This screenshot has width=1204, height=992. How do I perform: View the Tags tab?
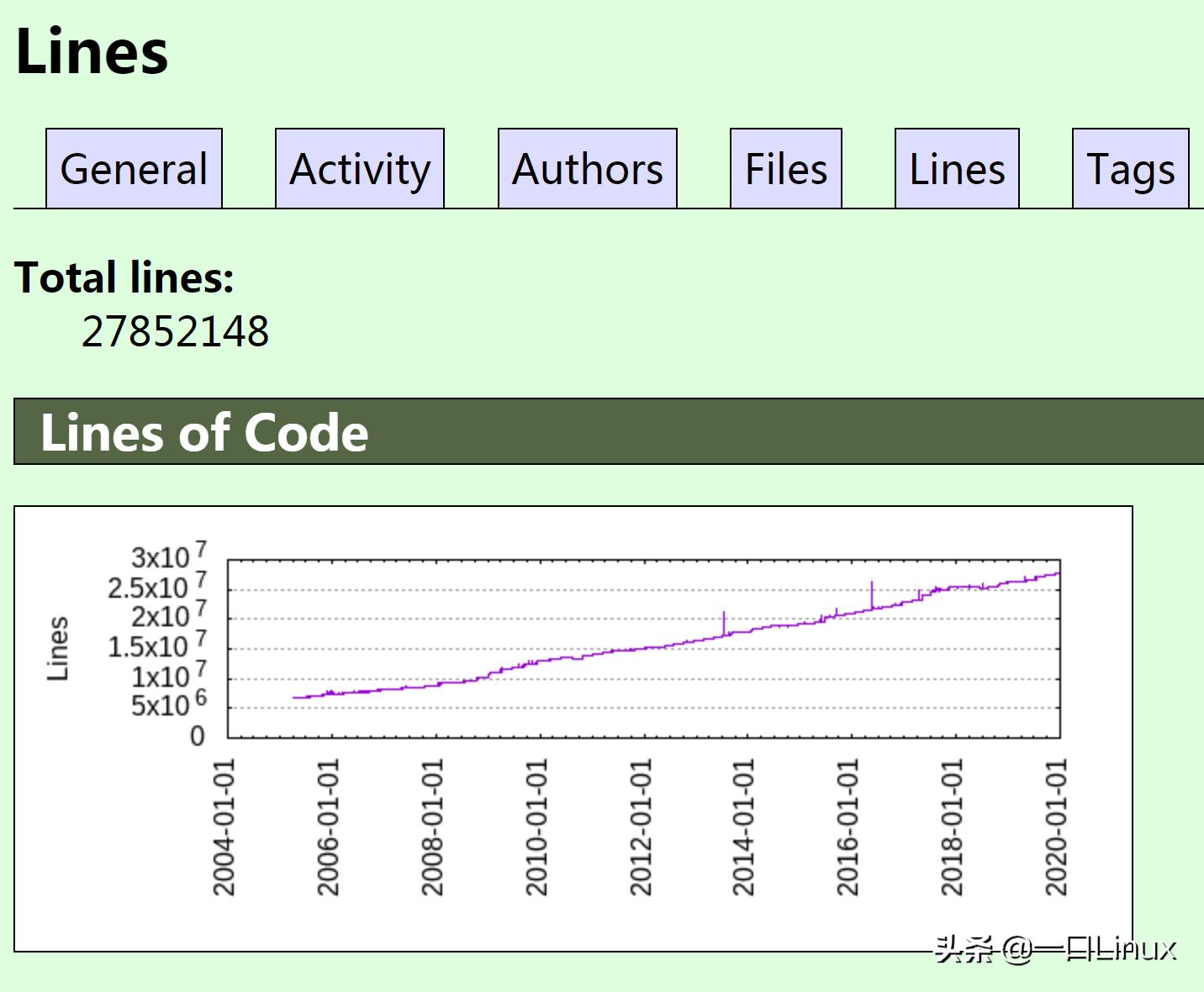1131,168
